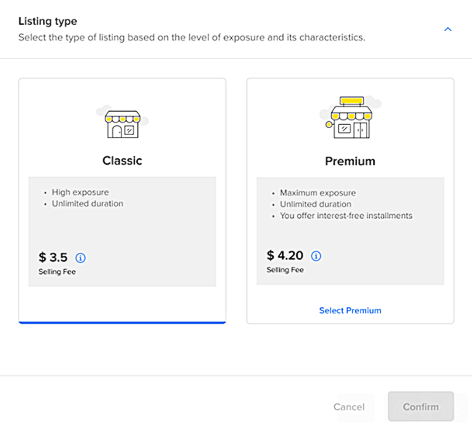Viewport: 472px width, 435px height.
Task: Click the $ 4.20 Selling Fee amount
Action: click(x=285, y=256)
